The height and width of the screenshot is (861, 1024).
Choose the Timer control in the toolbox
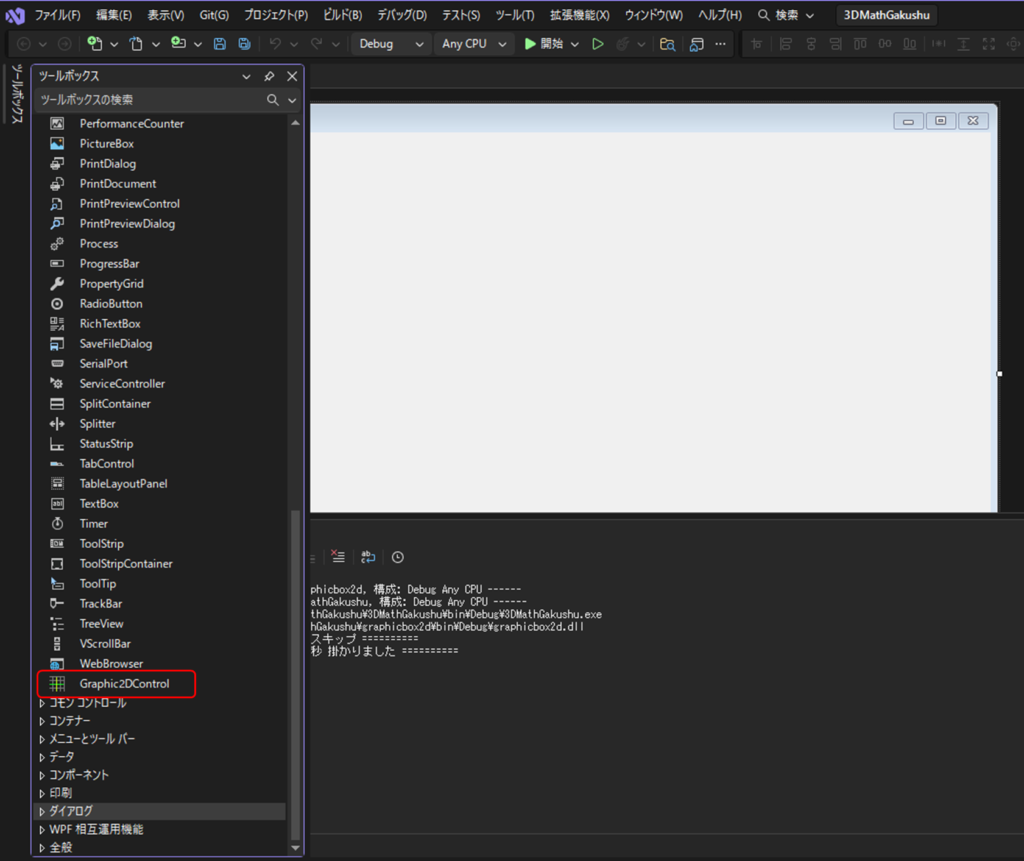93,524
